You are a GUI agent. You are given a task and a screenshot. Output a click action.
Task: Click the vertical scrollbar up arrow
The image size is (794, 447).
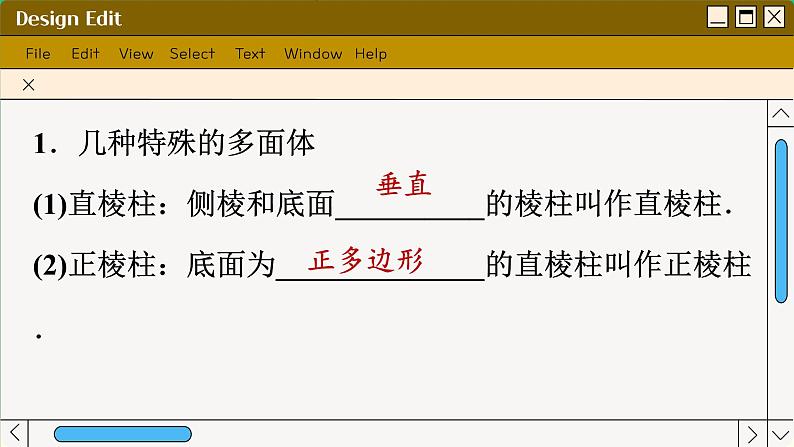tap(781, 116)
